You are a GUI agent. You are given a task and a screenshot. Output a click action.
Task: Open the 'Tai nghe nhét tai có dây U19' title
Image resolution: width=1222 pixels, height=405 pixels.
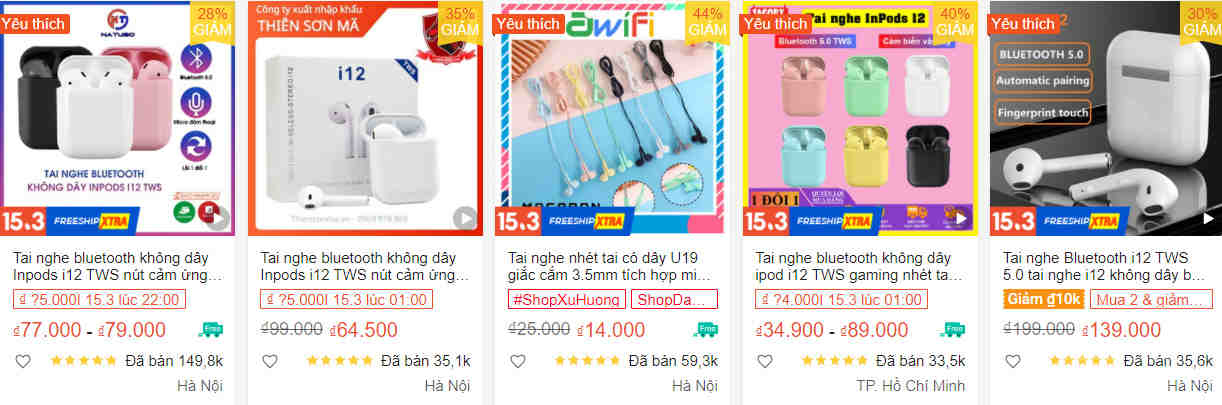612,265
